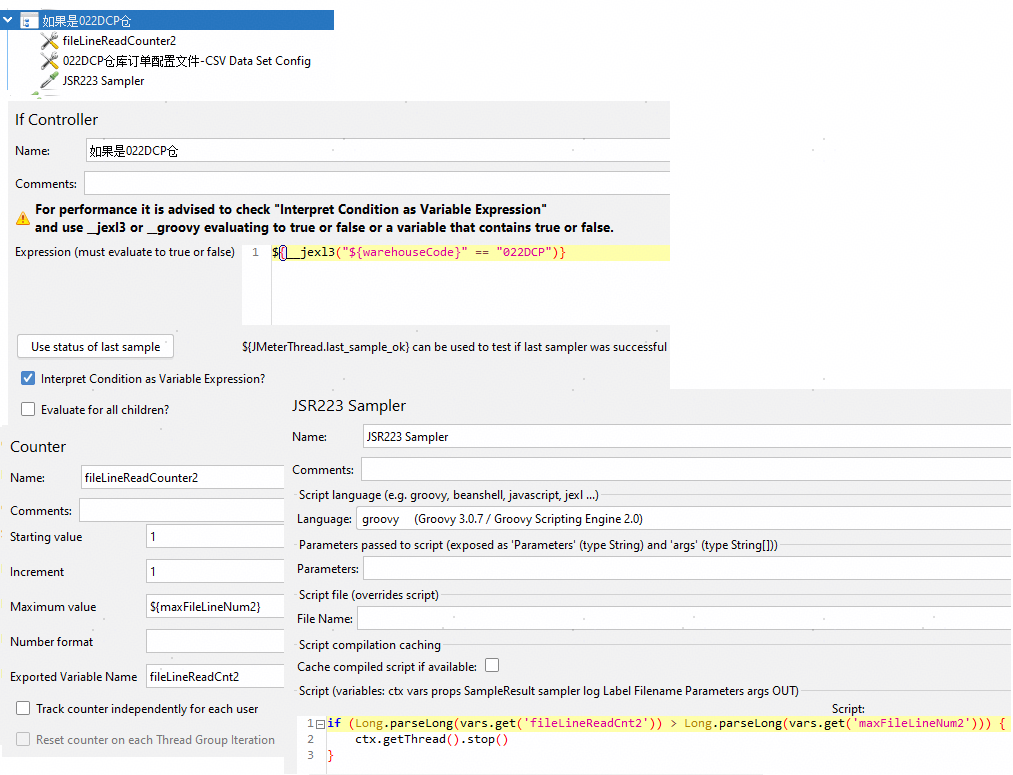Image resolution: width=1013 pixels, height=775 pixels.
Task: Click the performance warning triangle icon
Action: click(x=23, y=218)
